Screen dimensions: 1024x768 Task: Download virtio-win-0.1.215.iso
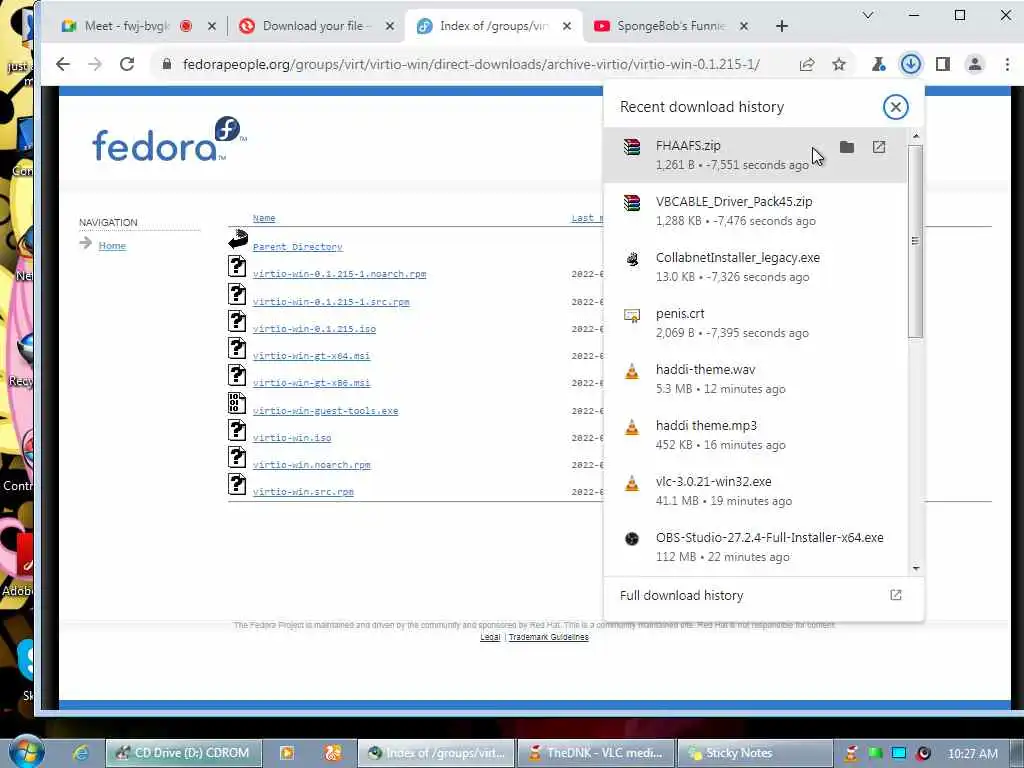click(314, 329)
